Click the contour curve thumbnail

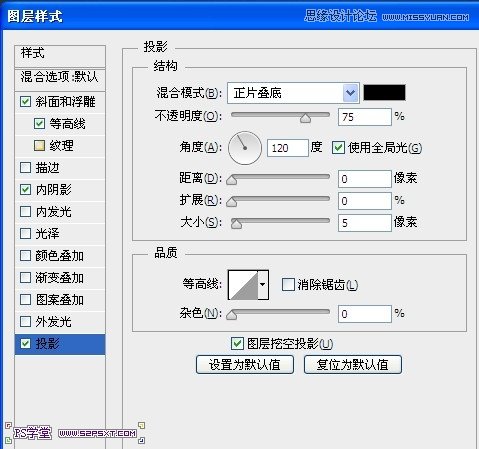[x=243, y=285]
